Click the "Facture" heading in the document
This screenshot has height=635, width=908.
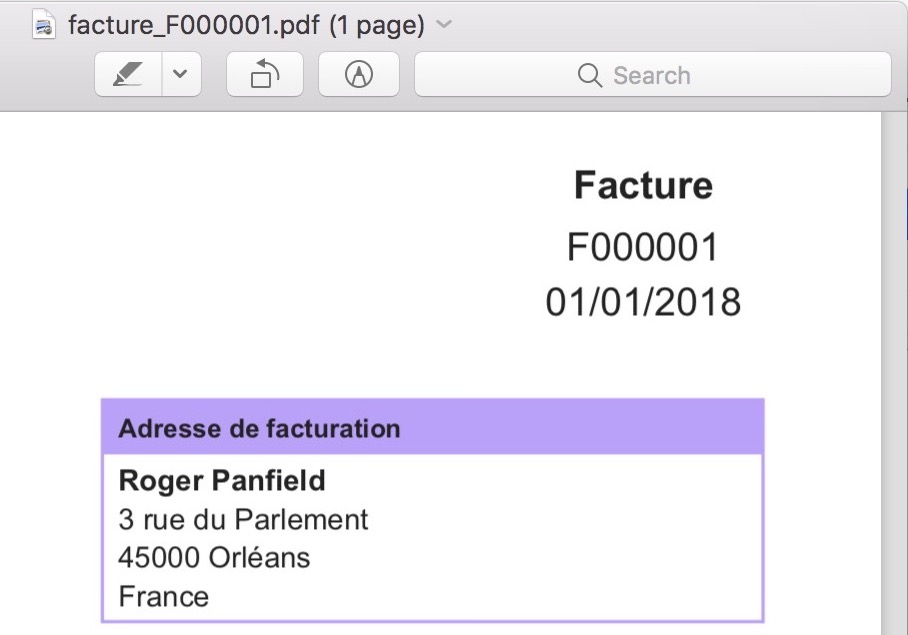[643, 185]
